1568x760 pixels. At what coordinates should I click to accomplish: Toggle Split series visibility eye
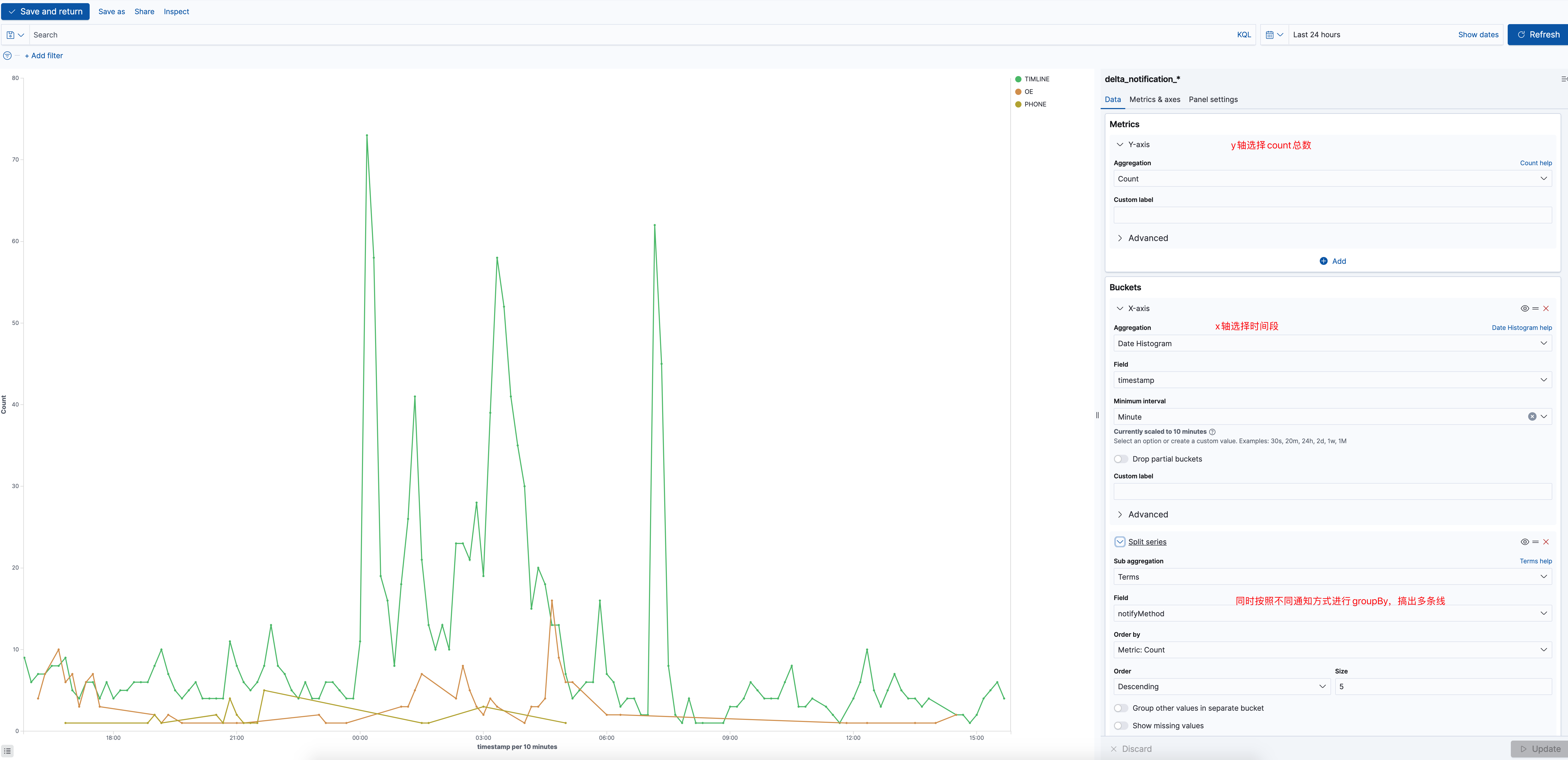coord(1525,542)
